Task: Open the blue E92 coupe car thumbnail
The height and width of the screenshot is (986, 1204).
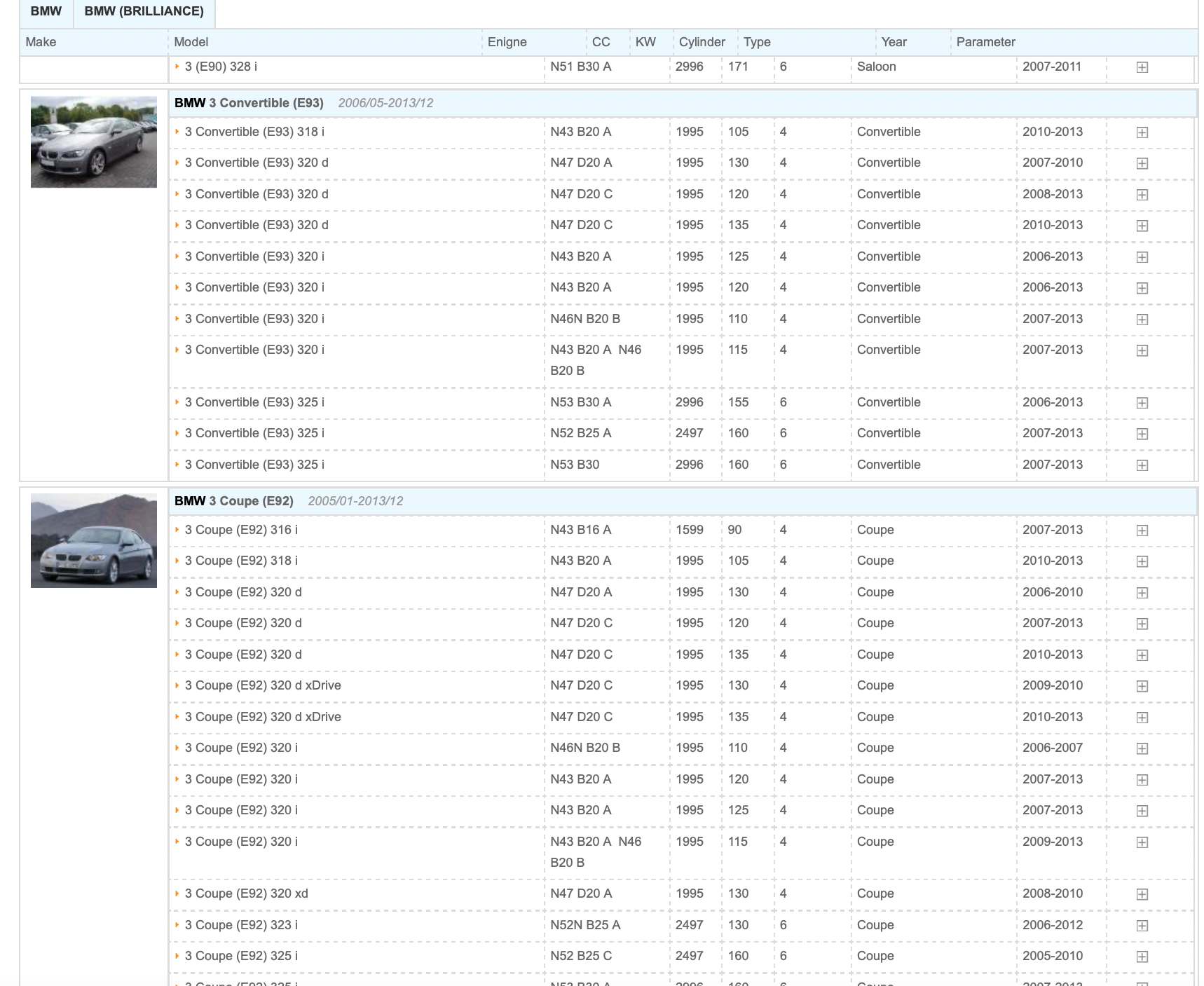Action: 94,540
